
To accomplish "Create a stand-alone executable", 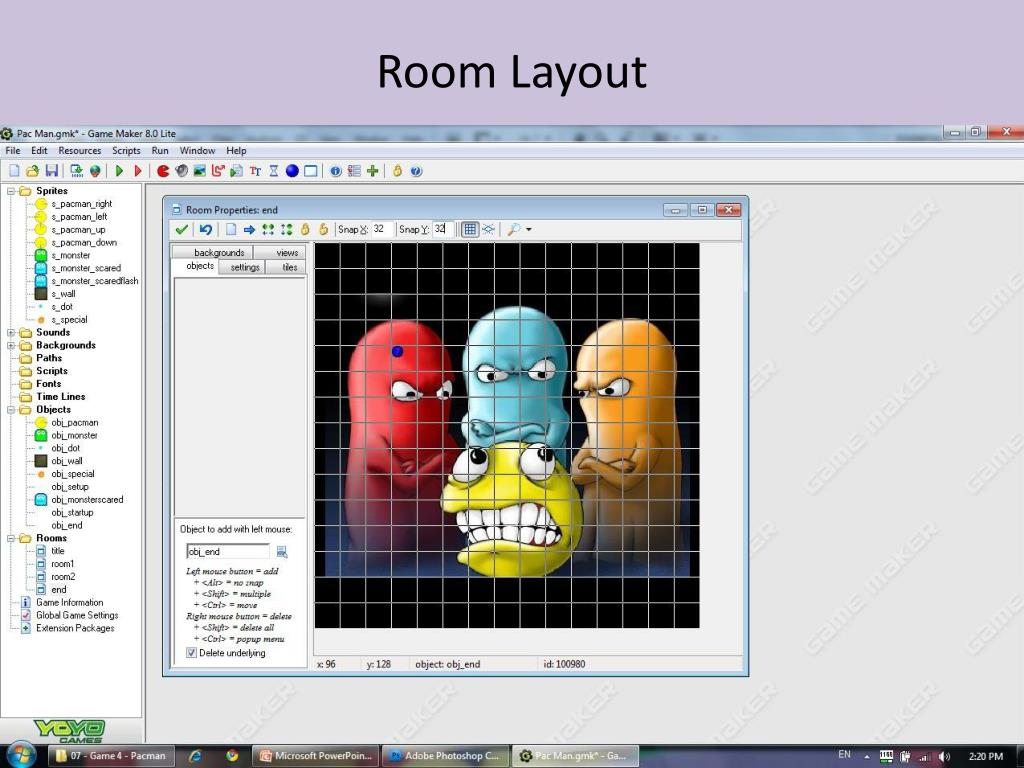I will click(x=76, y=171).
